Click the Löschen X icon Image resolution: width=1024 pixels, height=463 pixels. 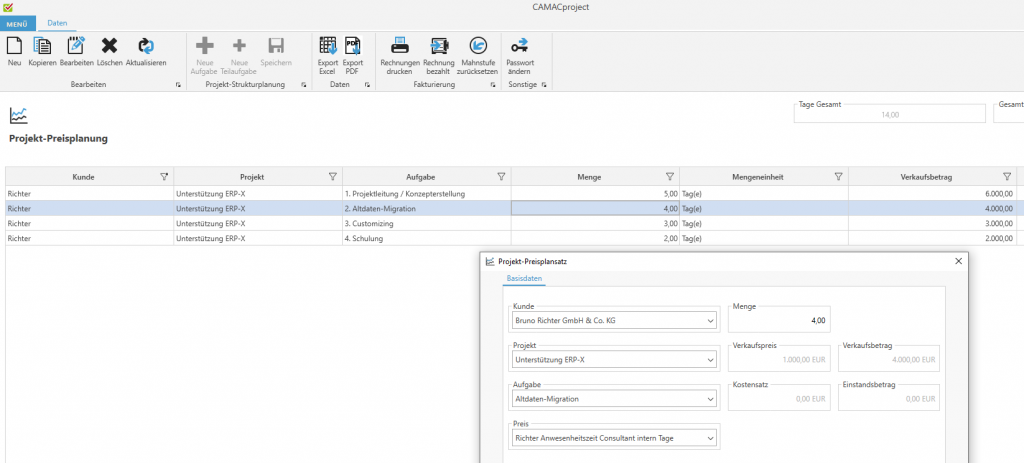click(x=109, y=45)
